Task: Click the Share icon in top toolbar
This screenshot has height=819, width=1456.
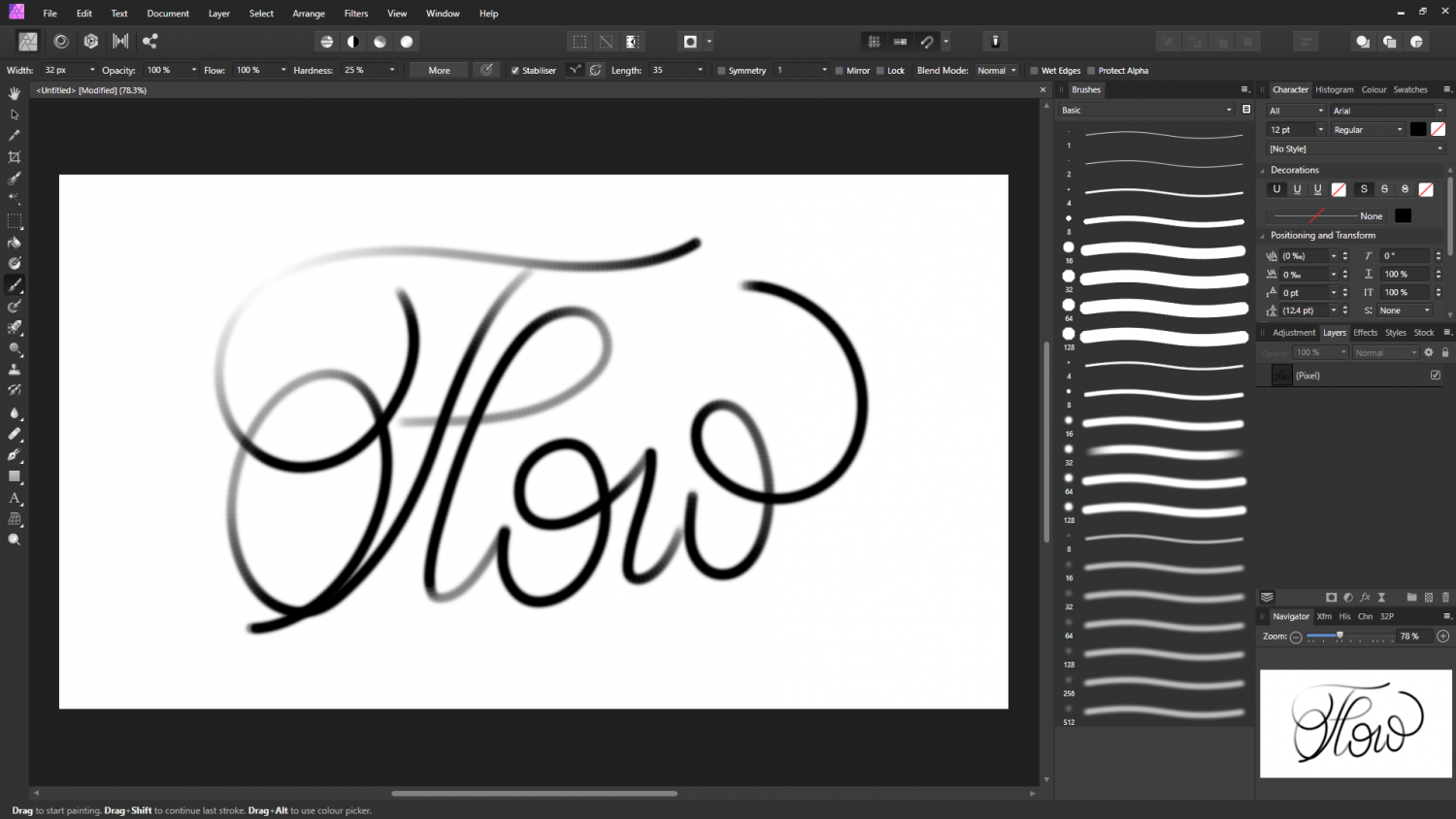Action: (149, 42)
